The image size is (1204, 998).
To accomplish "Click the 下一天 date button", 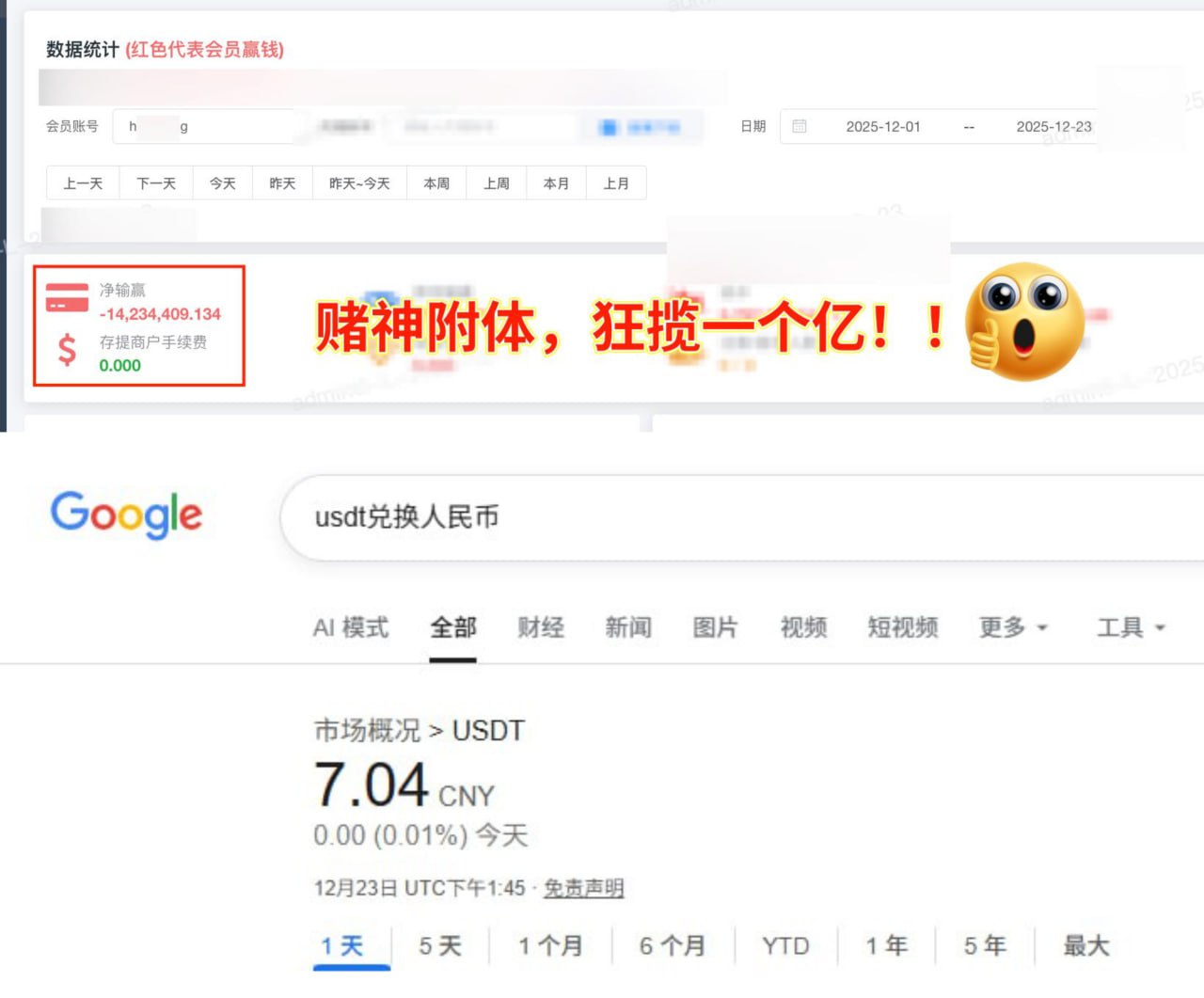I will 156,183.
